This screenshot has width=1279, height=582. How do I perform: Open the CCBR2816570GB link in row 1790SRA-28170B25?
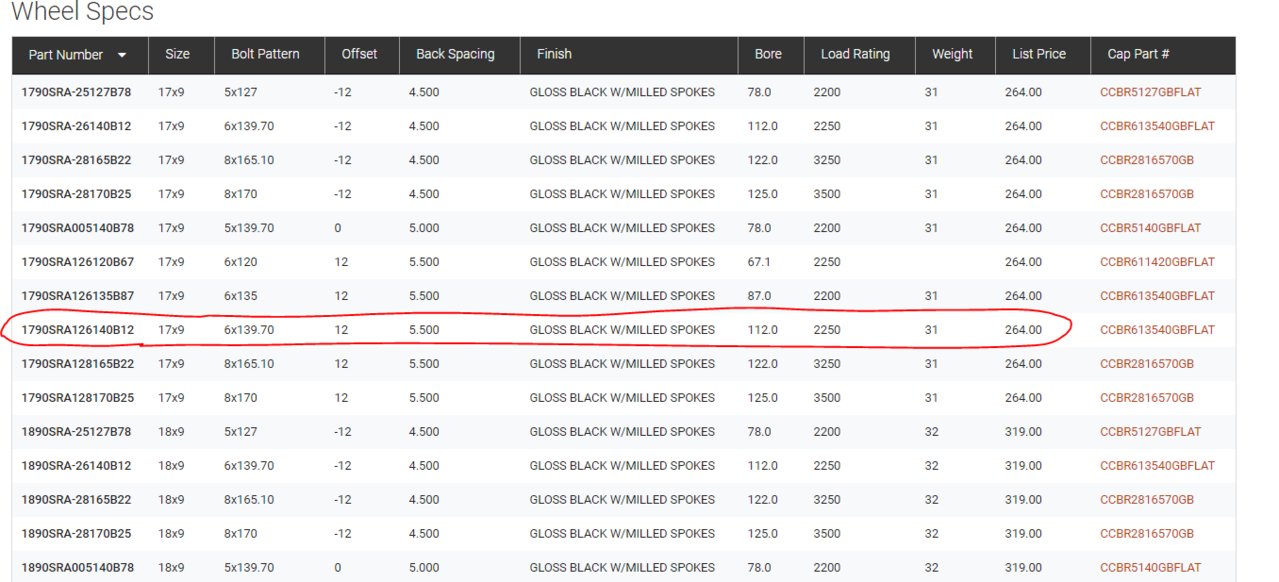tap(1147, 194)
